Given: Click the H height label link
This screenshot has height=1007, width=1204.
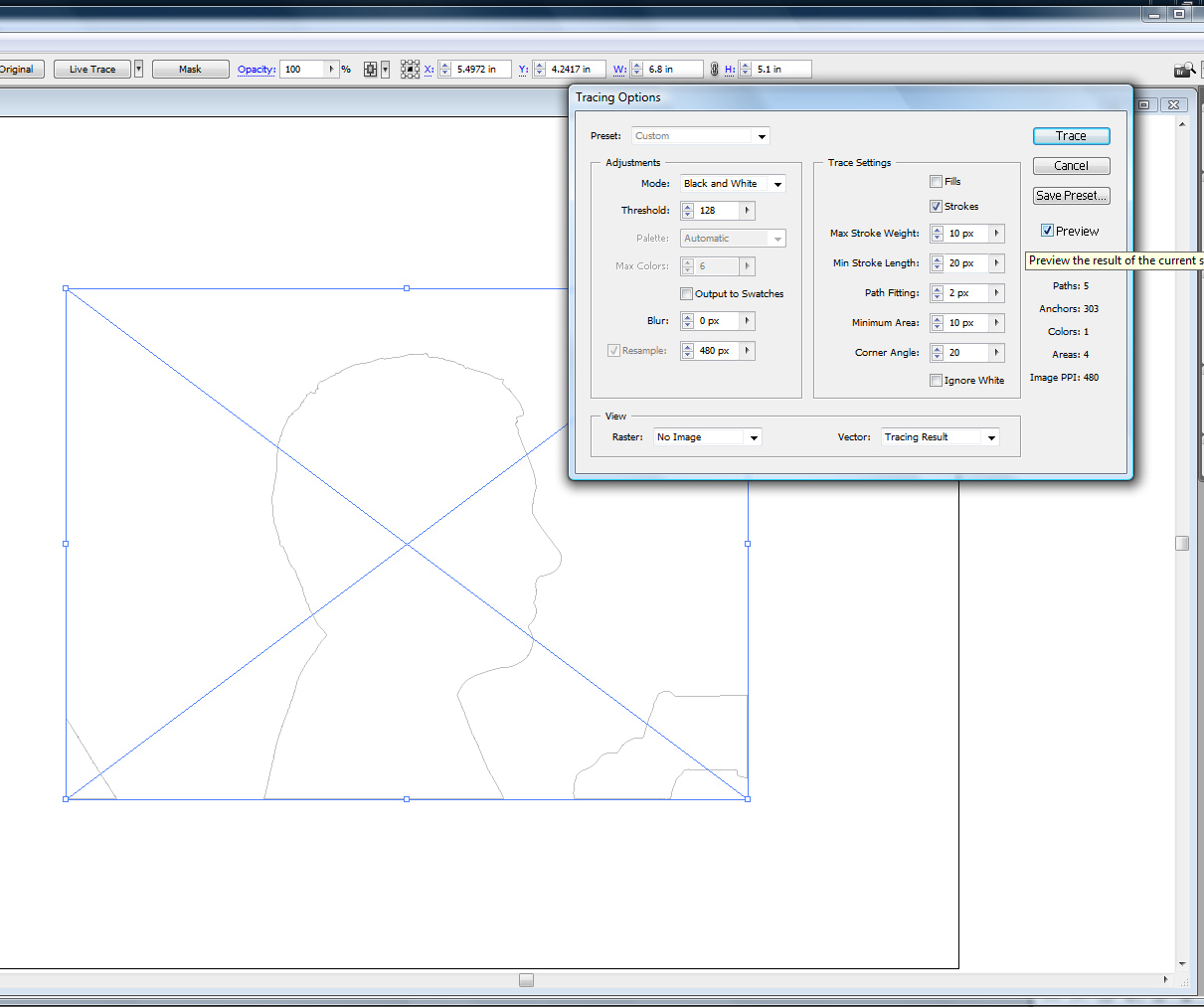Looking at the screenshot, I should pos(730,70).
